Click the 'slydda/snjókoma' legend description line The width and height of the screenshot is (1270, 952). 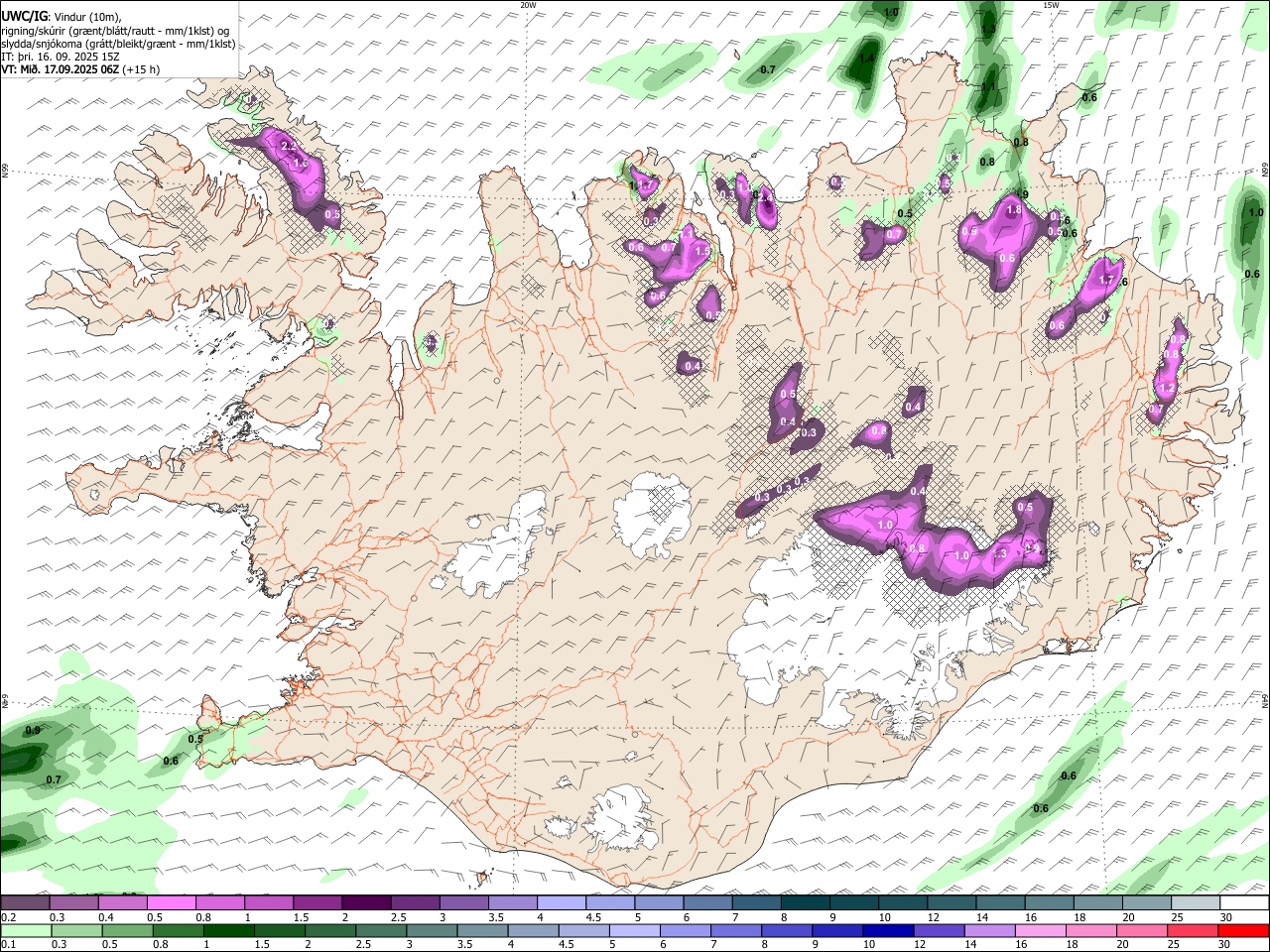click(118, 44)
